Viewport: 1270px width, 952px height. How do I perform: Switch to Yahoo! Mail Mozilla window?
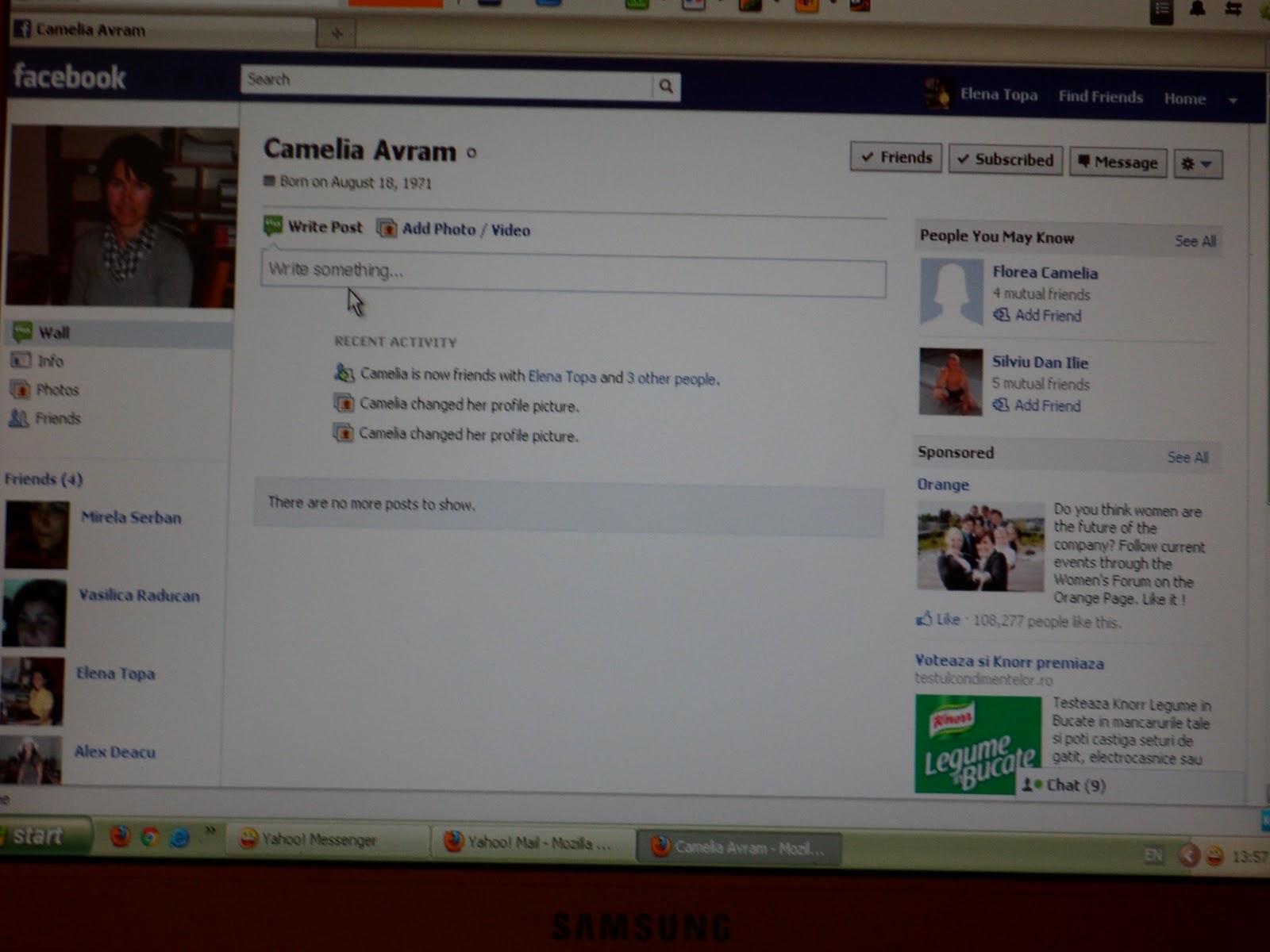pos(533,843)
